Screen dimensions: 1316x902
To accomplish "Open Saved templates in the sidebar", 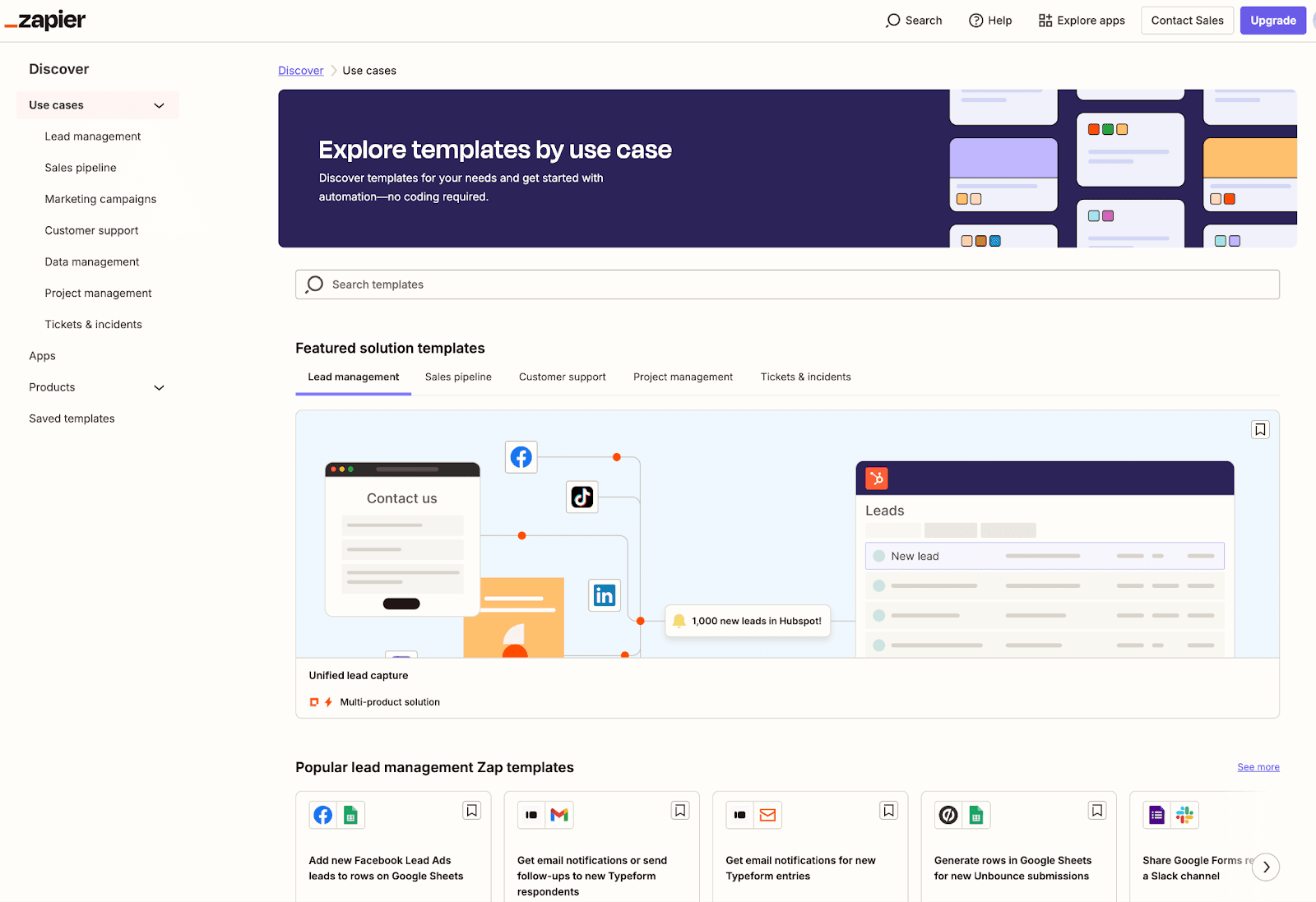I will [x=72, y=419].
